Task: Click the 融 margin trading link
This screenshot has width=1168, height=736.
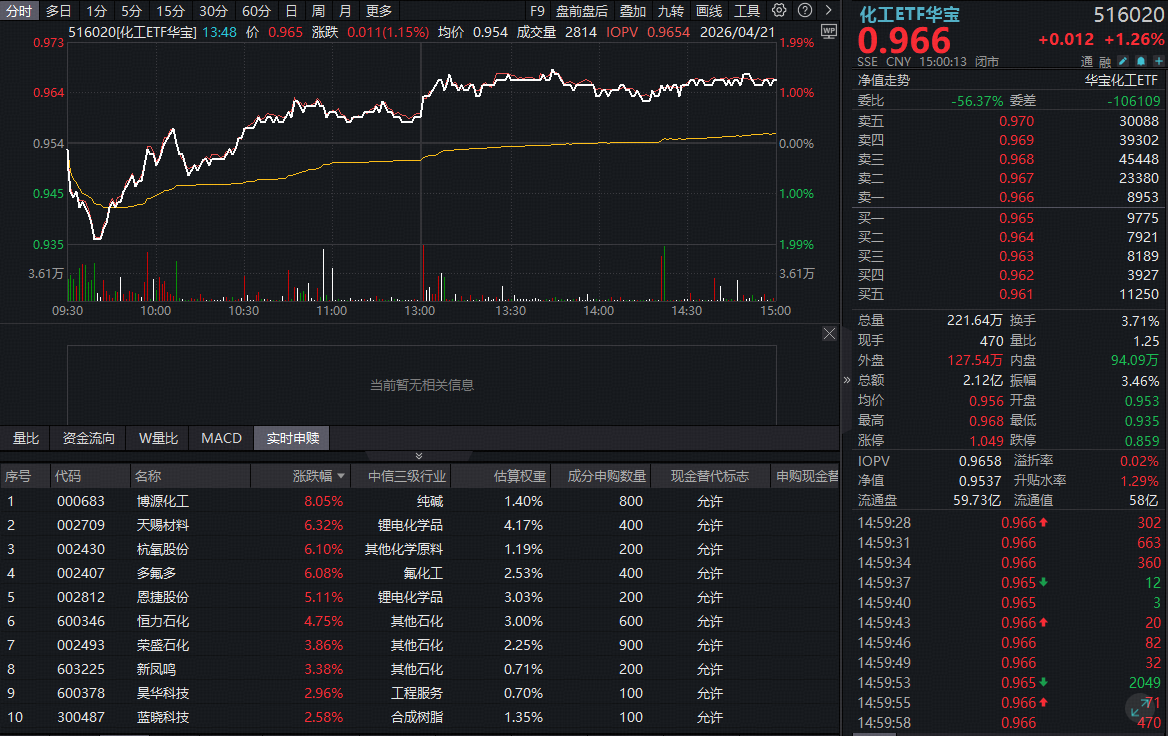Action: [x=1105, y=61]
